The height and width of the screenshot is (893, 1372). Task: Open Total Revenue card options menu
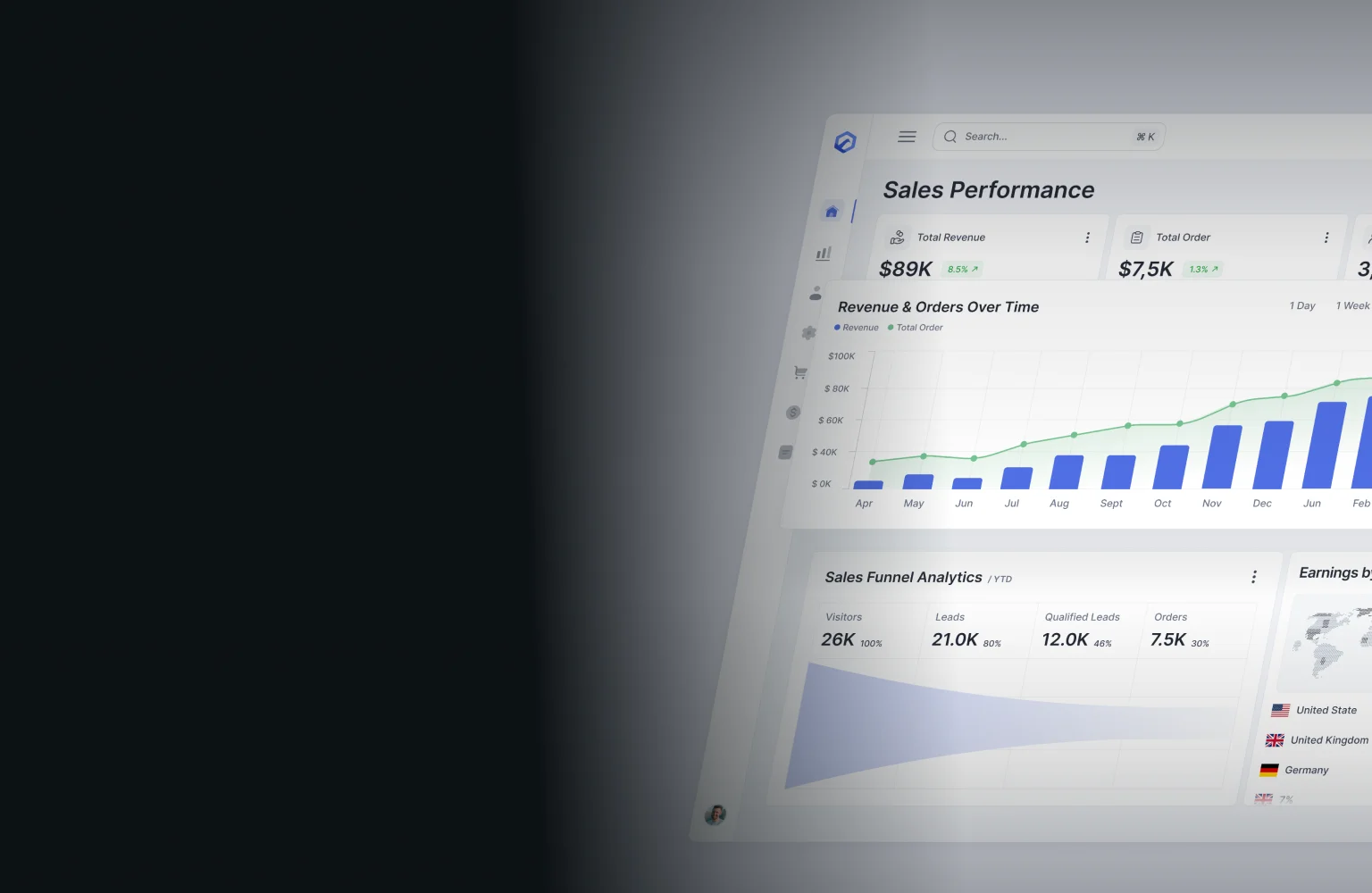[x=1087, y=238]
